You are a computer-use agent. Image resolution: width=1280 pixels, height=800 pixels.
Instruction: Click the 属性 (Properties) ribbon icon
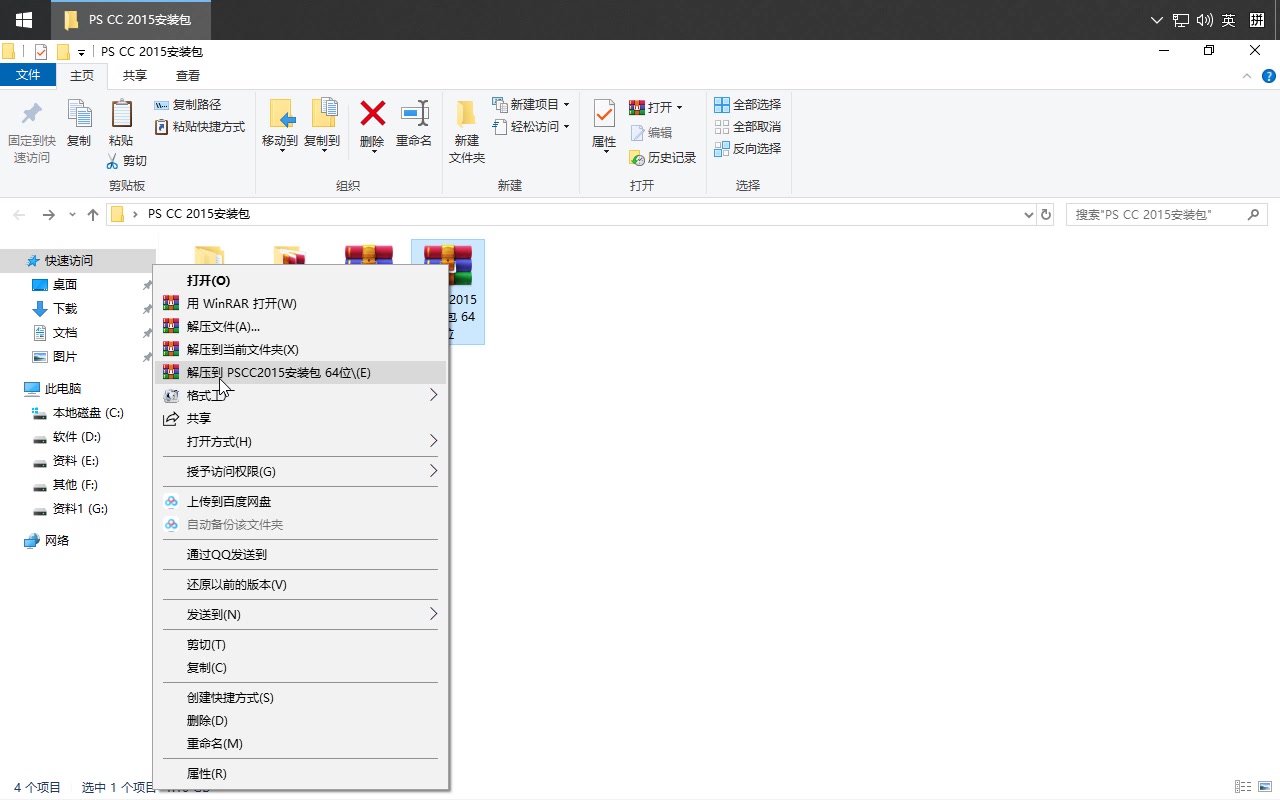click(x=602, y=125)
